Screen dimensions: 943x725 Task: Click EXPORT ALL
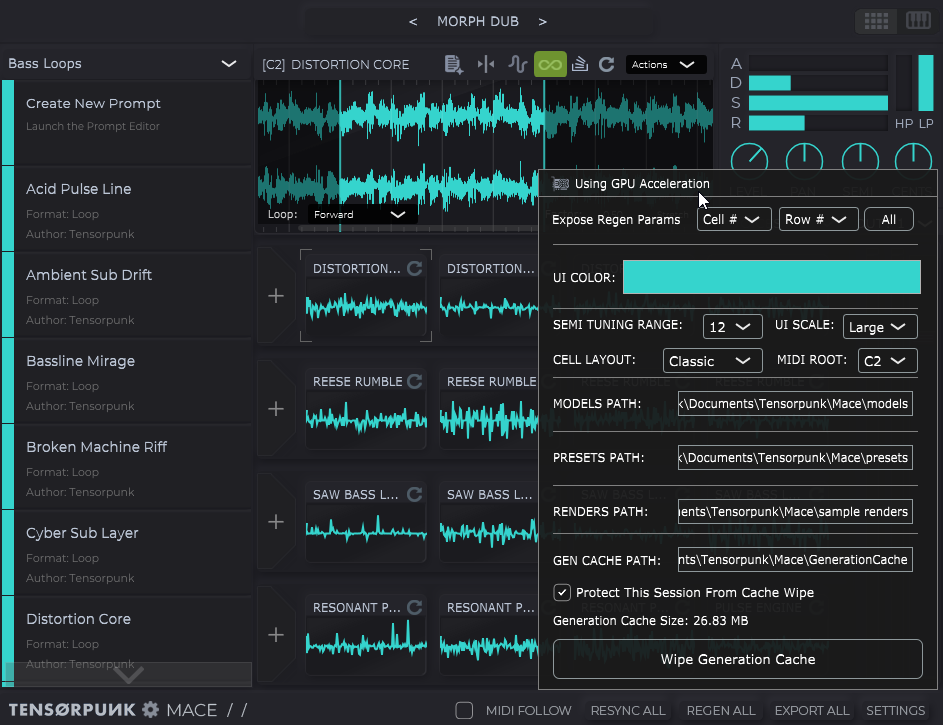(812, 711)
